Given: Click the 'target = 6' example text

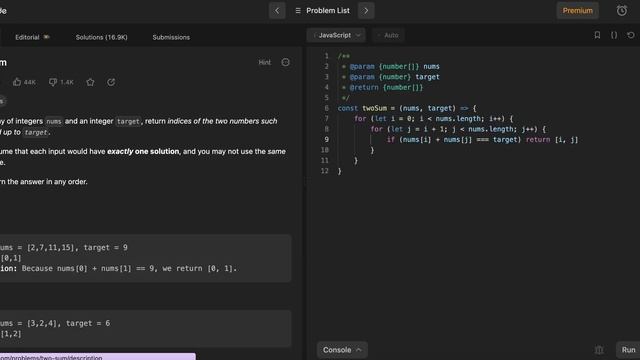Looking at the screenshot, I should tap(88, 323).
